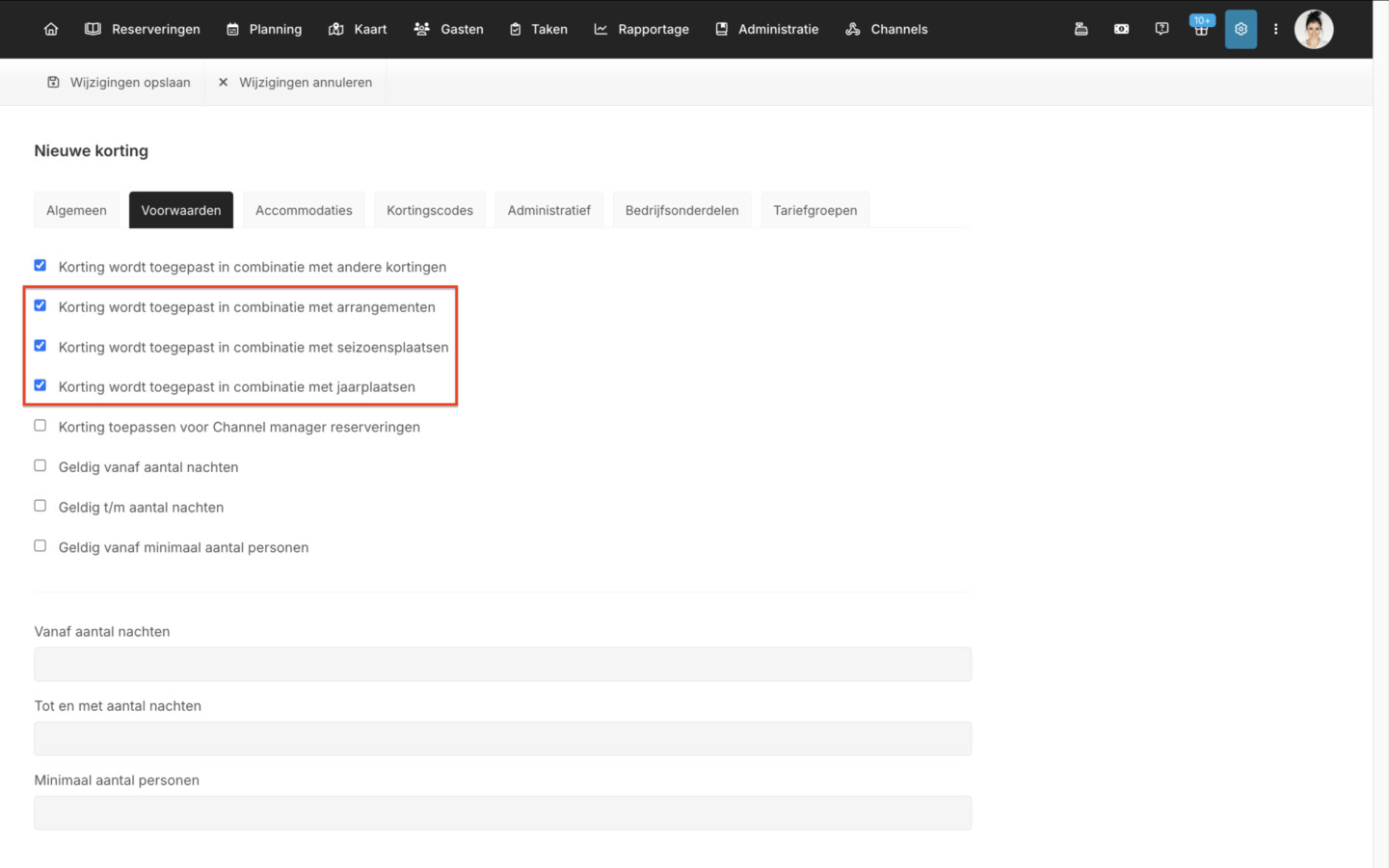Open the settings gear icon

(x=1241, y=29)
